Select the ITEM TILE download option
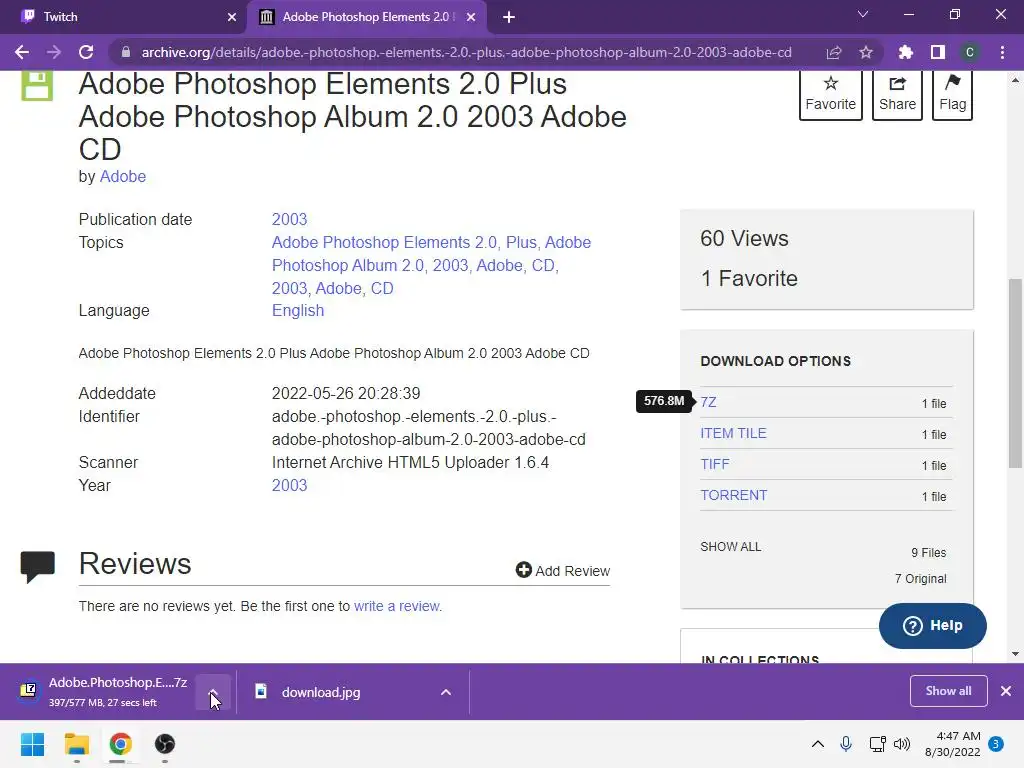 pyautogui.click(x=733, y=433)
